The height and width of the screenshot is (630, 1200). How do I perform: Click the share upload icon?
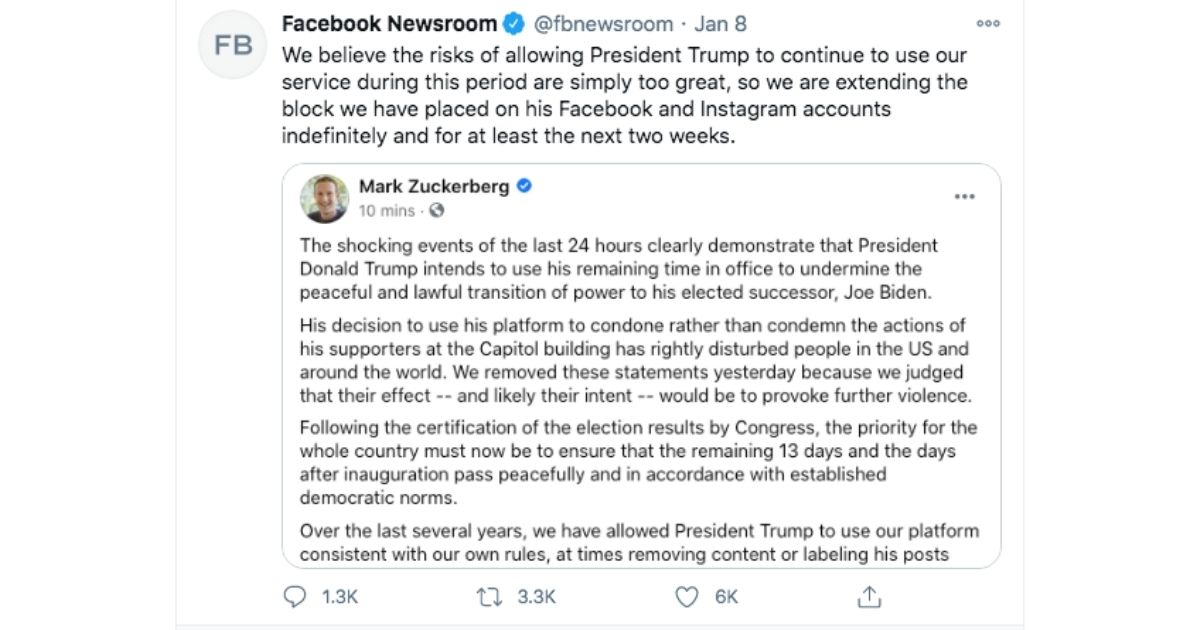(x=870, y=597)
